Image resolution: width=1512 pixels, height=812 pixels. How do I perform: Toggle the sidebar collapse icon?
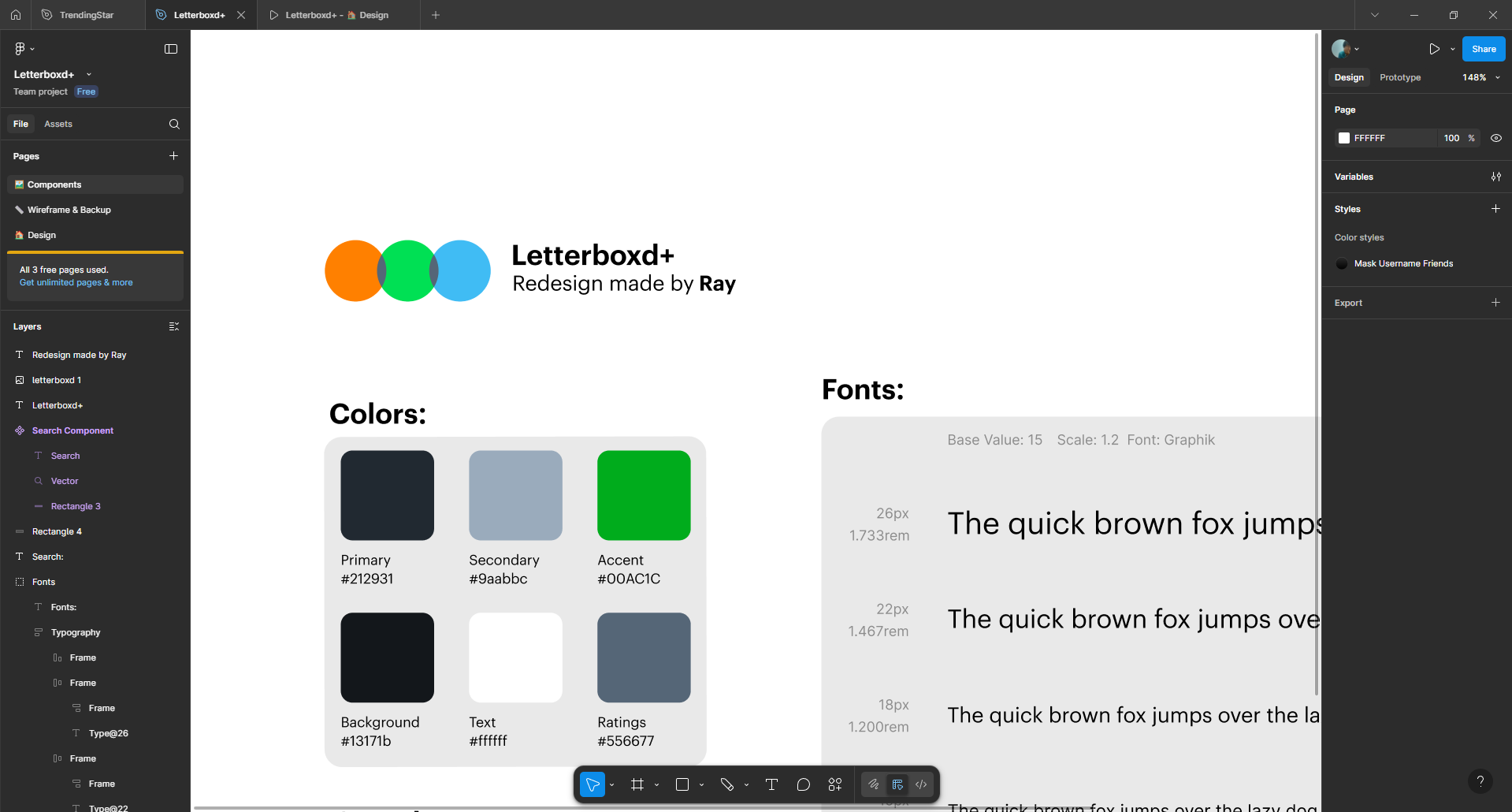point(171,49)
